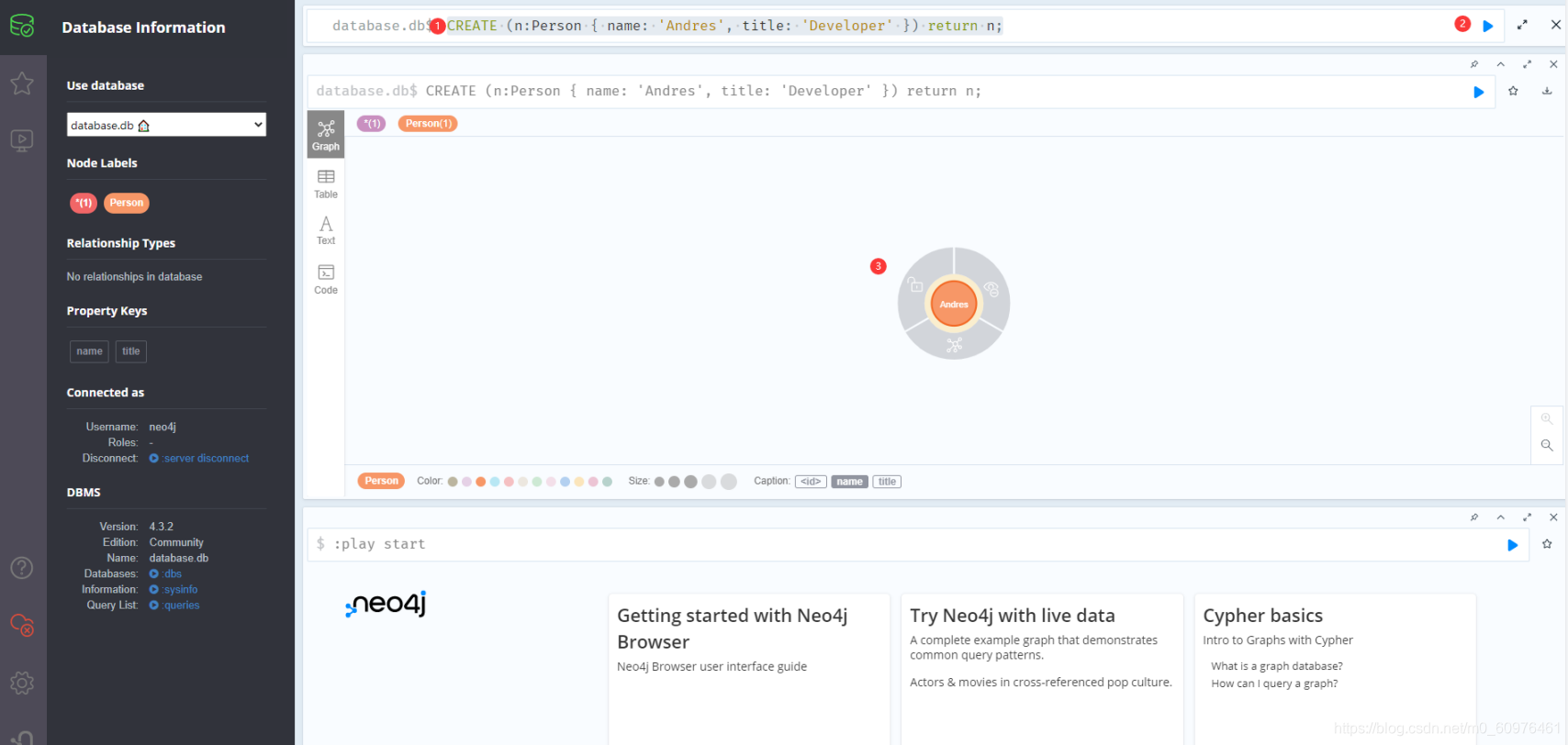Rerun the :play start command
This screenshot has width=1568, height=745.
click(1513, 545)
